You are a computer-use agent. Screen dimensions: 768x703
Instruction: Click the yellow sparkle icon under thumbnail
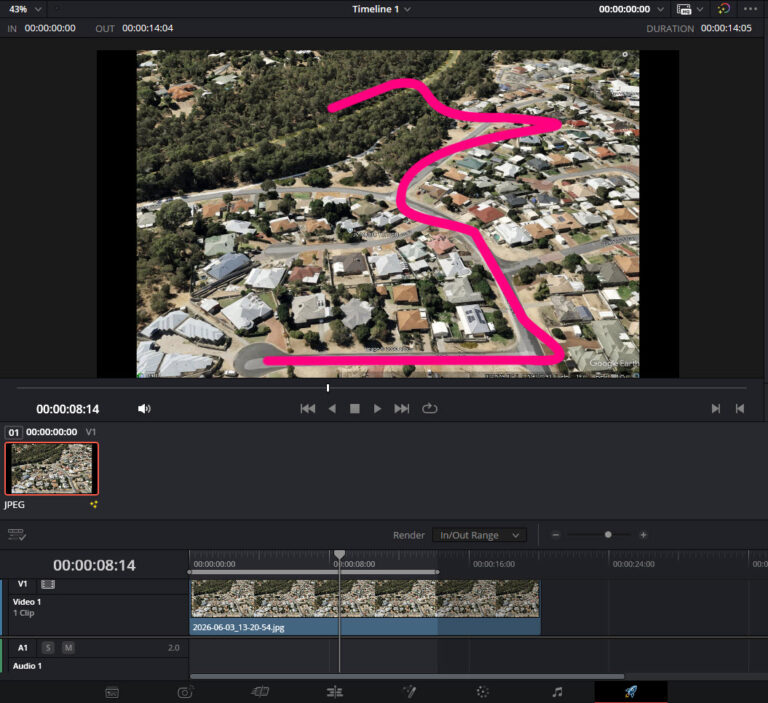94,505
